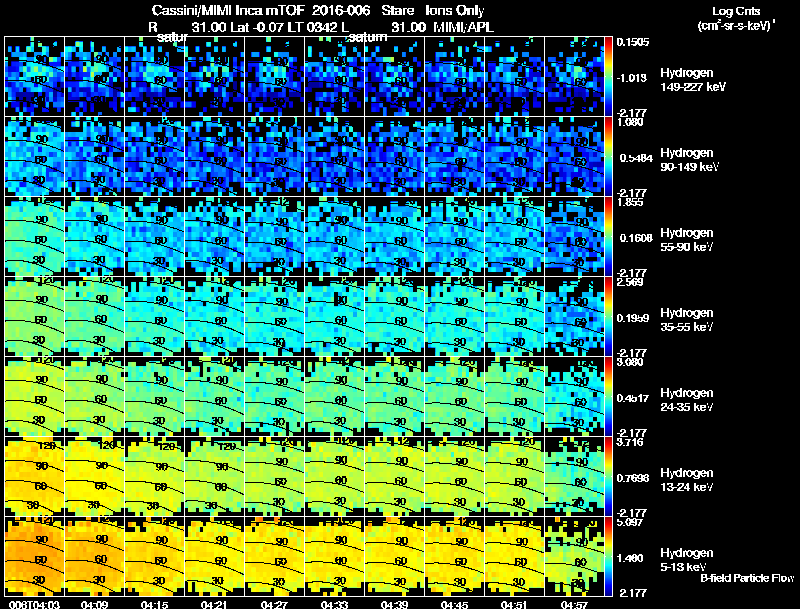Click the "B-field Particle Flow" caption
The width and height of the screenshot is (800, 609).
(747, 578)
